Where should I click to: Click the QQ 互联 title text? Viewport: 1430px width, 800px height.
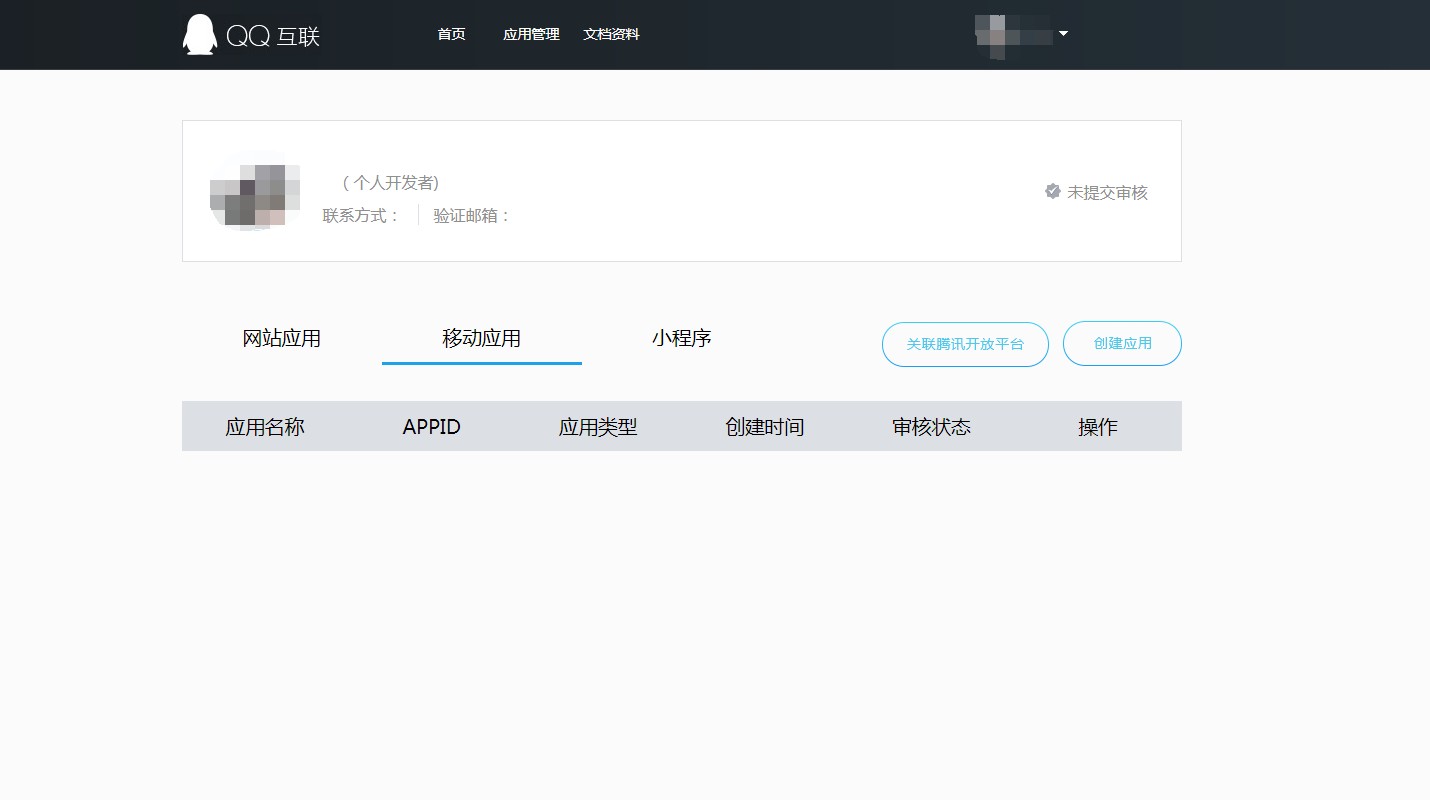tap(273, 37)
